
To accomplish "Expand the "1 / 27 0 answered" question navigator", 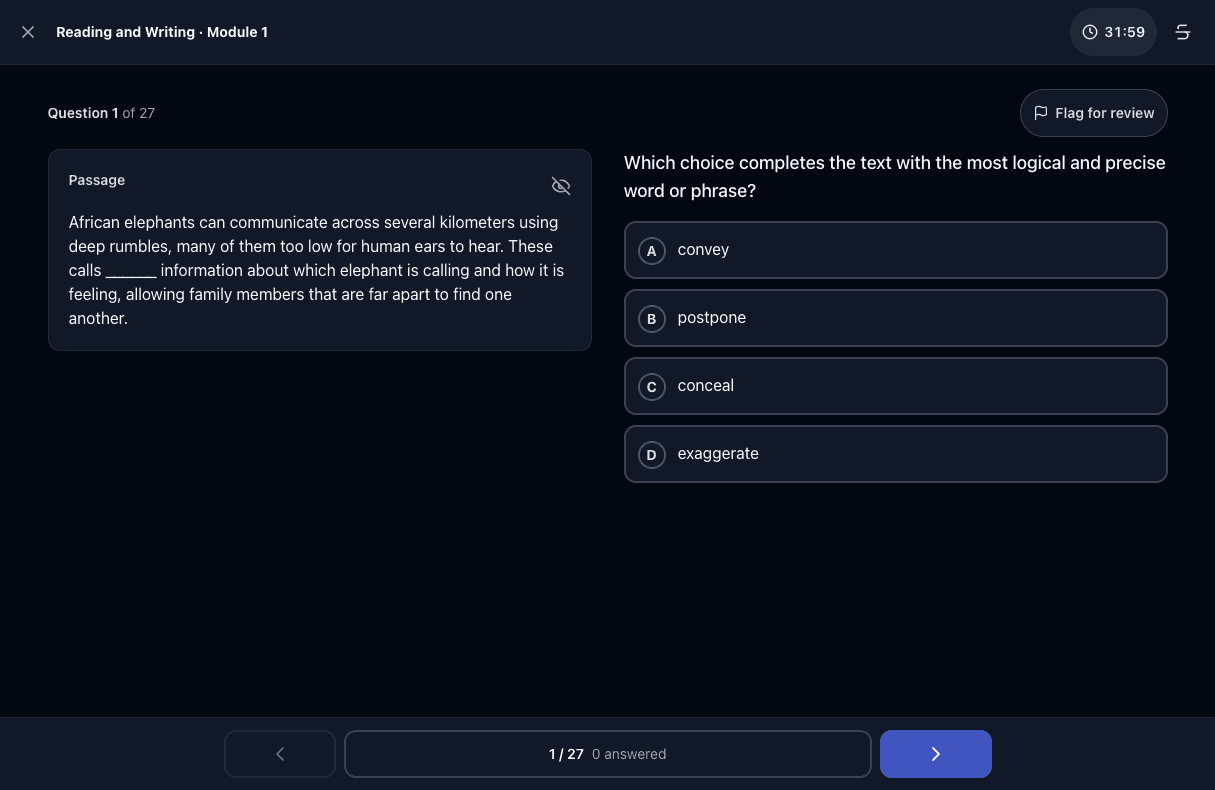I will pyautogui.click(x=608, y=754).
